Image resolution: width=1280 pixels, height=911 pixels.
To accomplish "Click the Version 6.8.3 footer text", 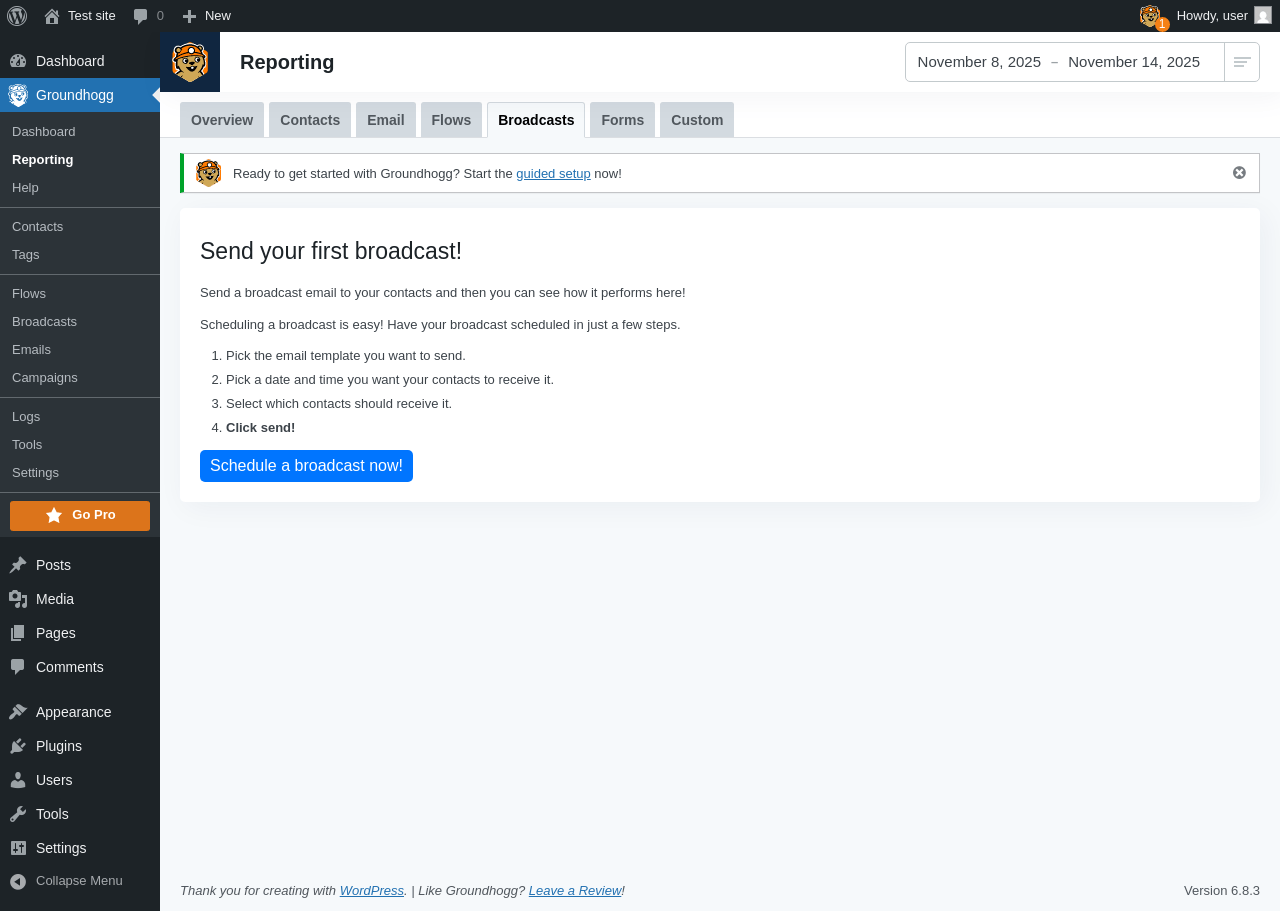I will pyautogui.click(x=1222, y=890).
